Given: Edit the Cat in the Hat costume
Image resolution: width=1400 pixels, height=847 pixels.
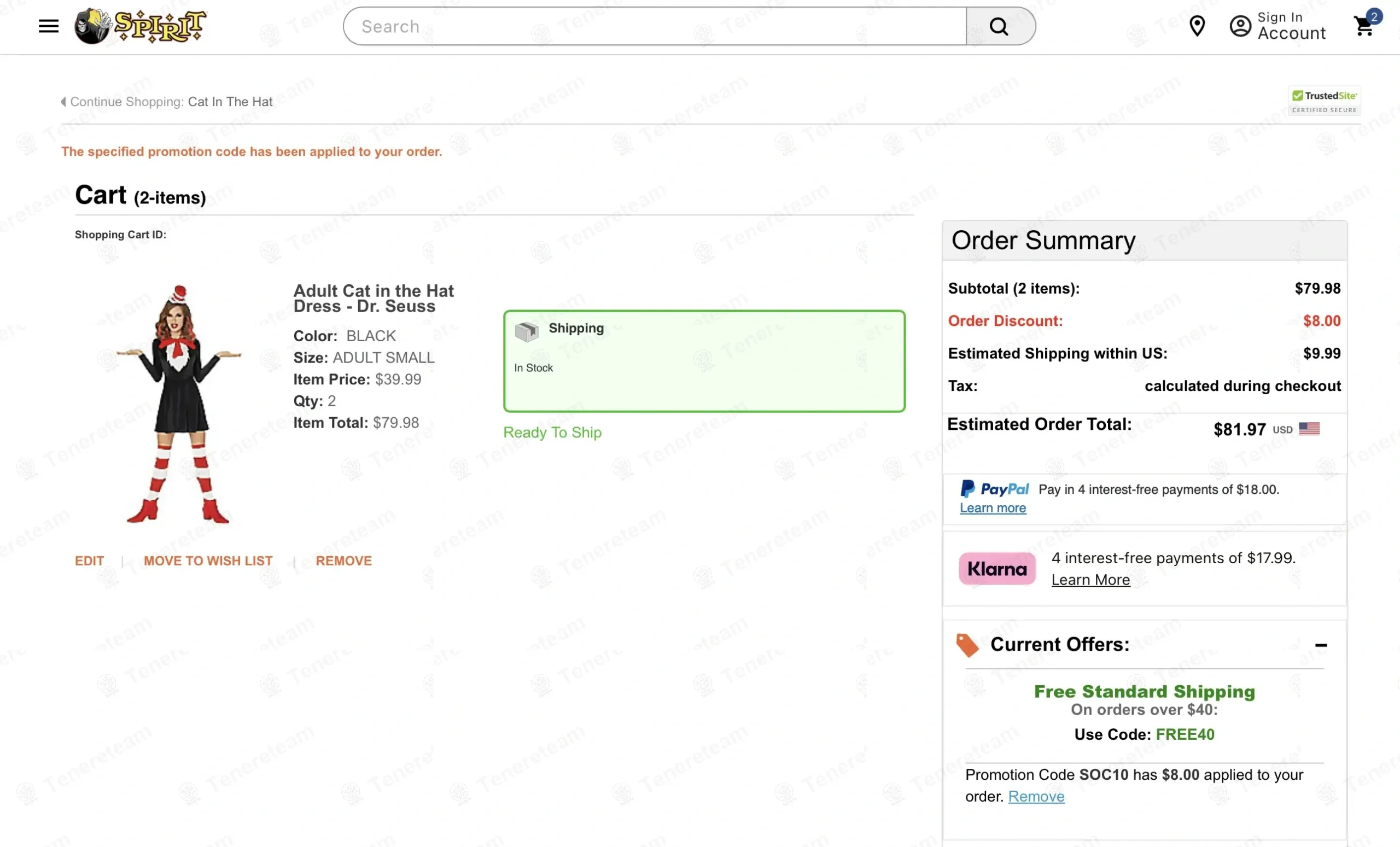Looking at the screenshot, I should 89,560.
